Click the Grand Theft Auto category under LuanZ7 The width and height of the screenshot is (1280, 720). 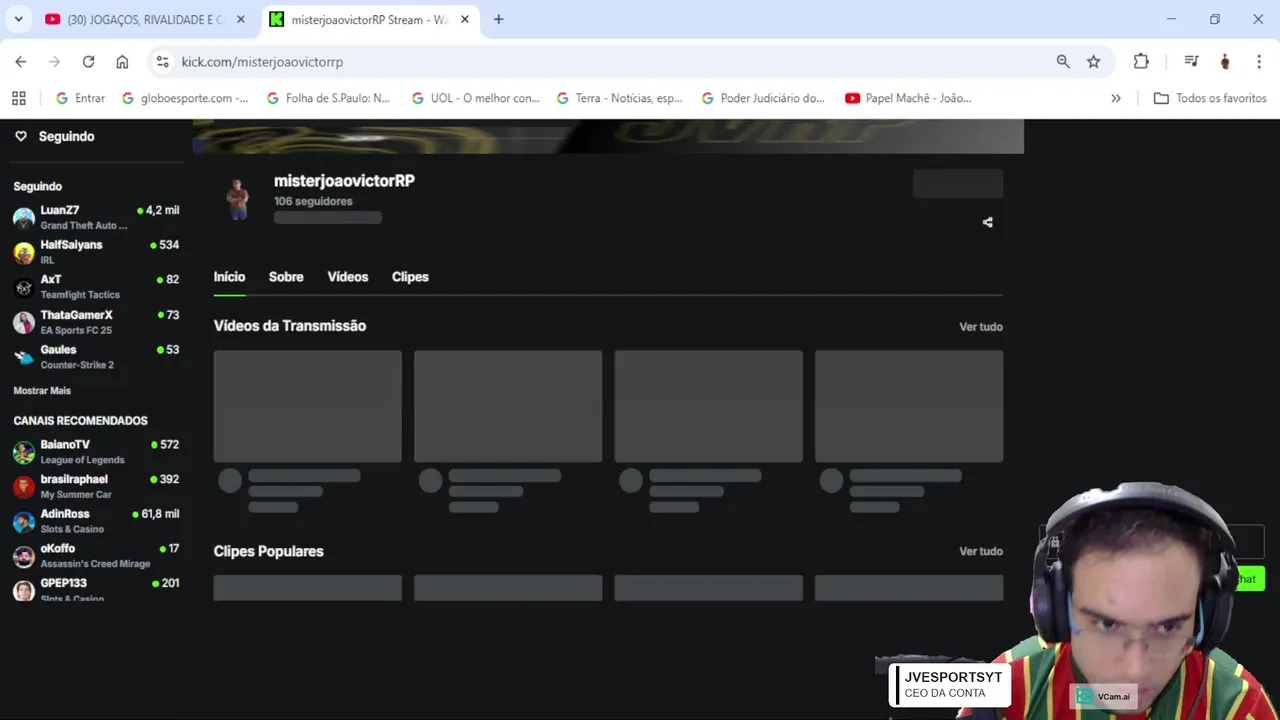[x=84, y=226]
